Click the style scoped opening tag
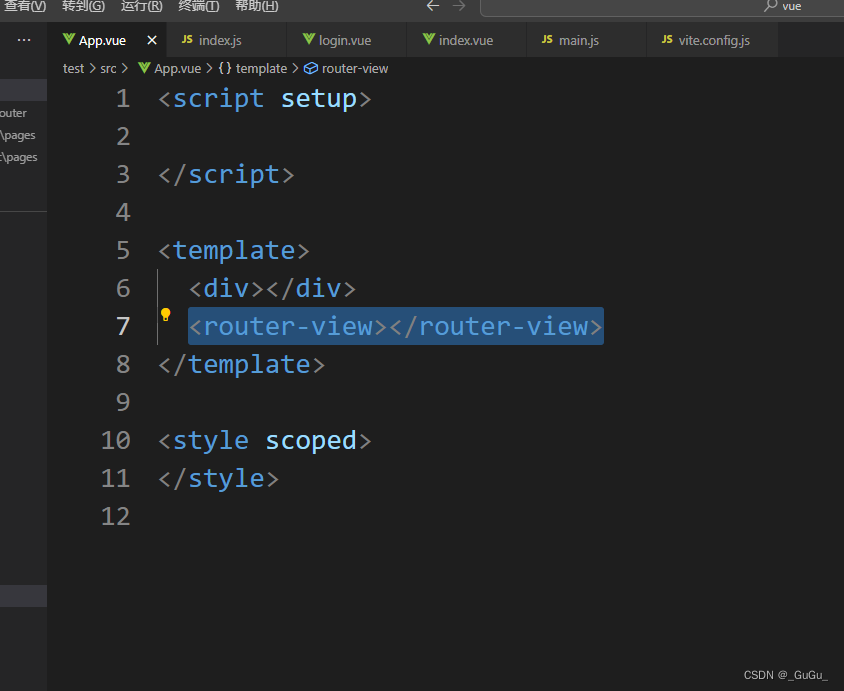Screen dimensions: 844x691 265,441
